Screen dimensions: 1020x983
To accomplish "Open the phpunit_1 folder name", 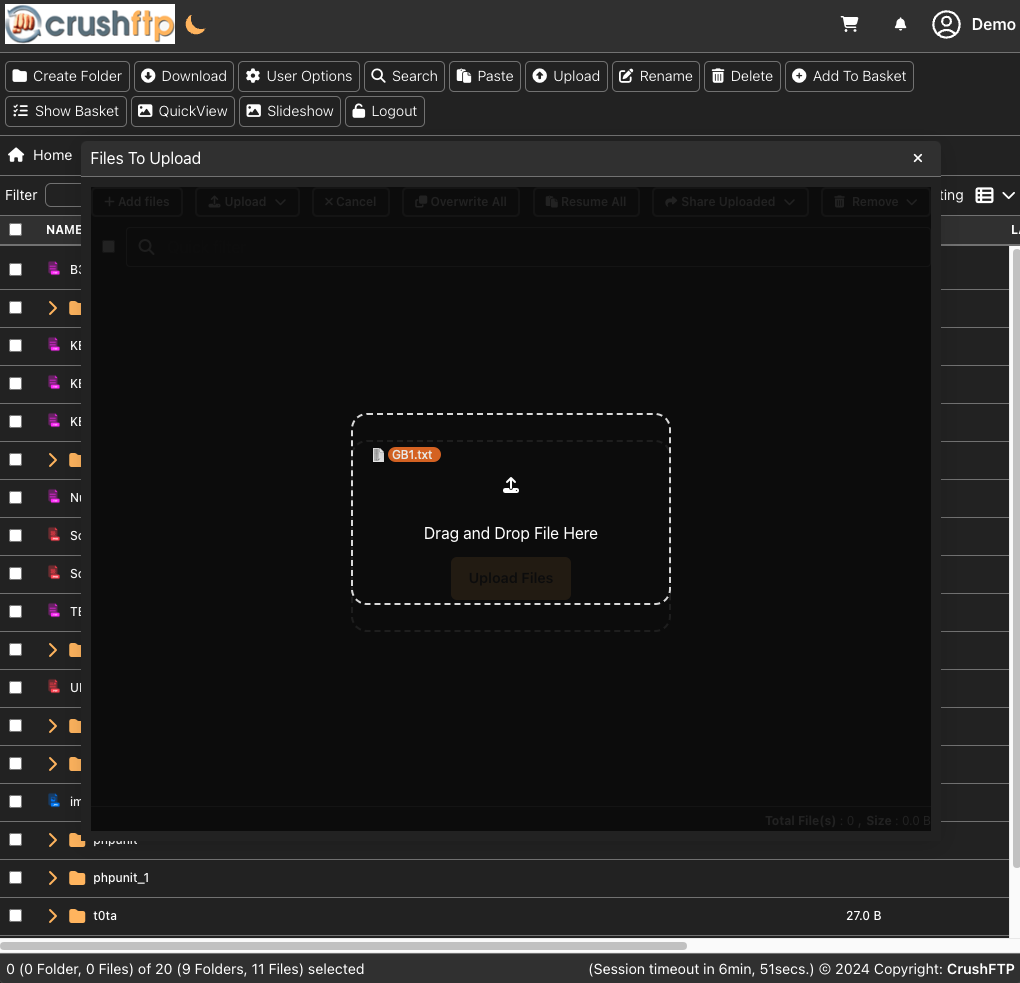I will point(121,878).
